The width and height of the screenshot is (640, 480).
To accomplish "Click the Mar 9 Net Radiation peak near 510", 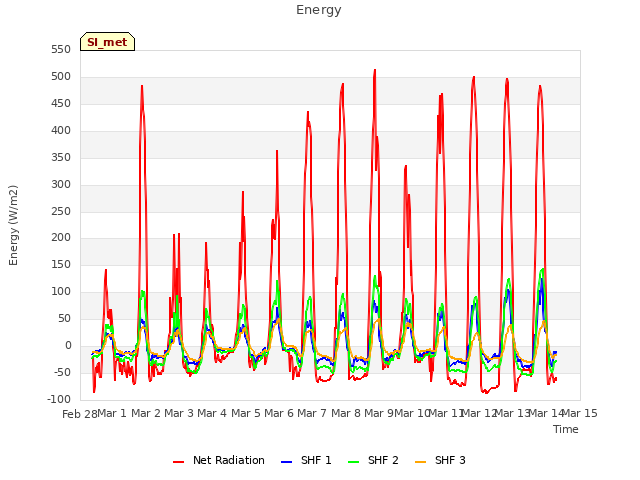I will click(375, 71).
